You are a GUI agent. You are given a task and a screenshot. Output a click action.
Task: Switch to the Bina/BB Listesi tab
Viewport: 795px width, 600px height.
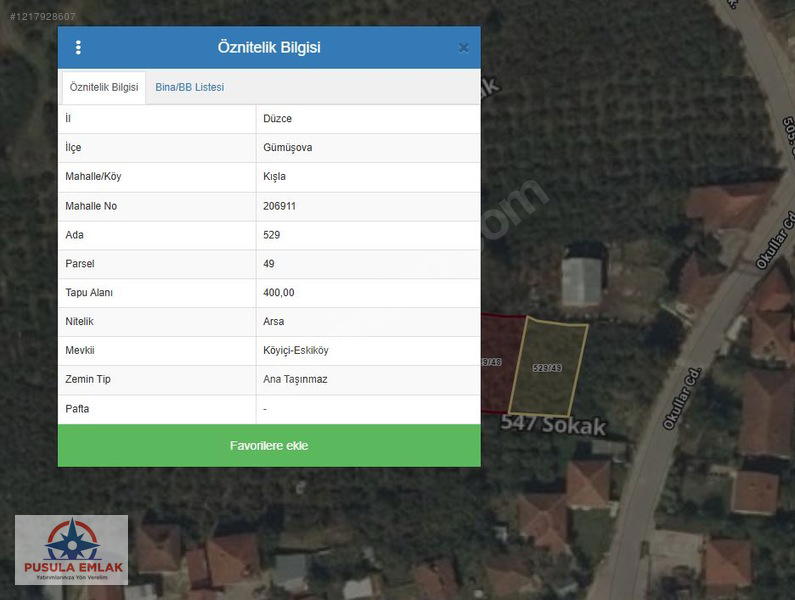point(189,87)
